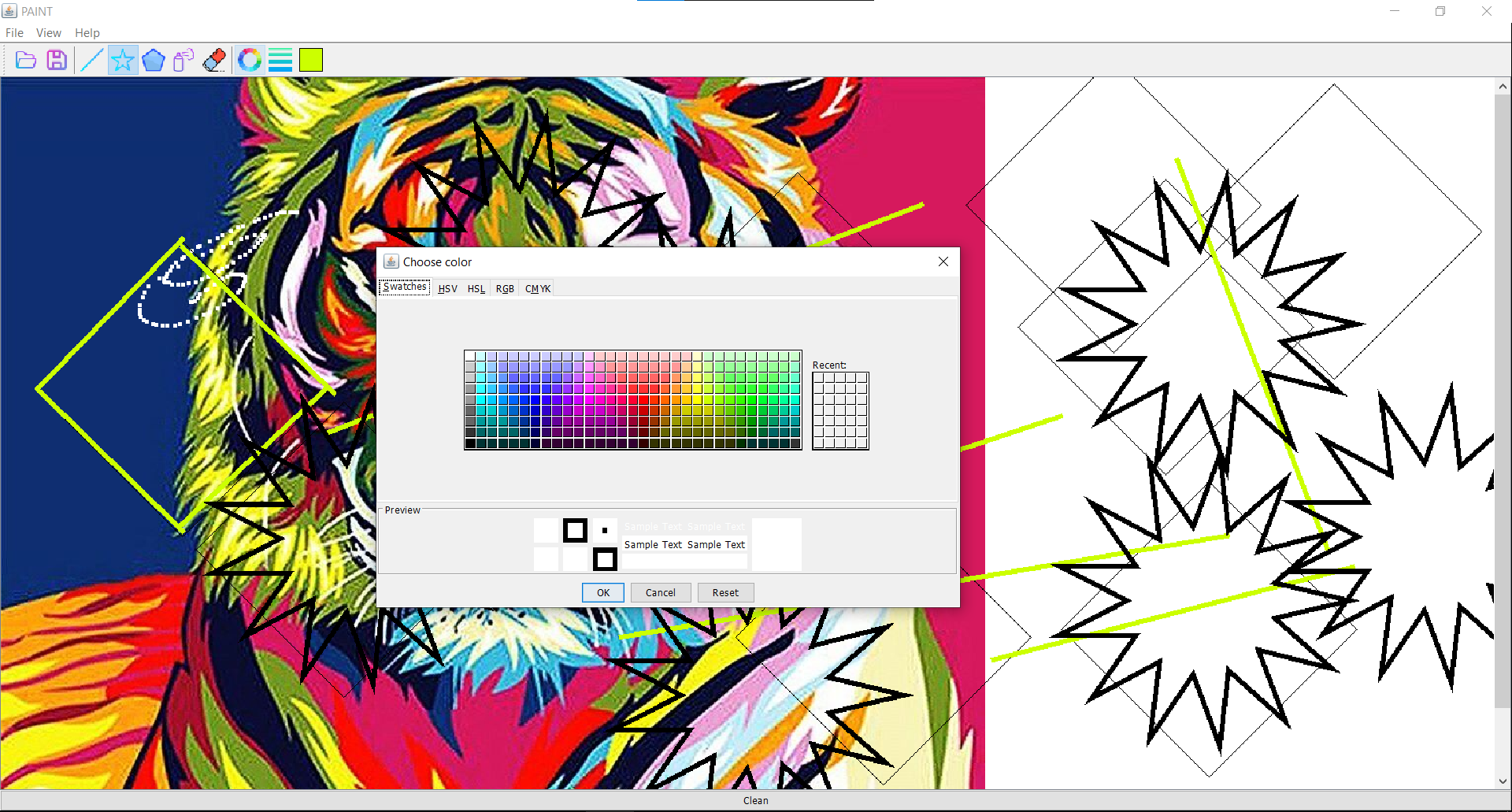Click the Open file folder icon

[x=26, y=60]
